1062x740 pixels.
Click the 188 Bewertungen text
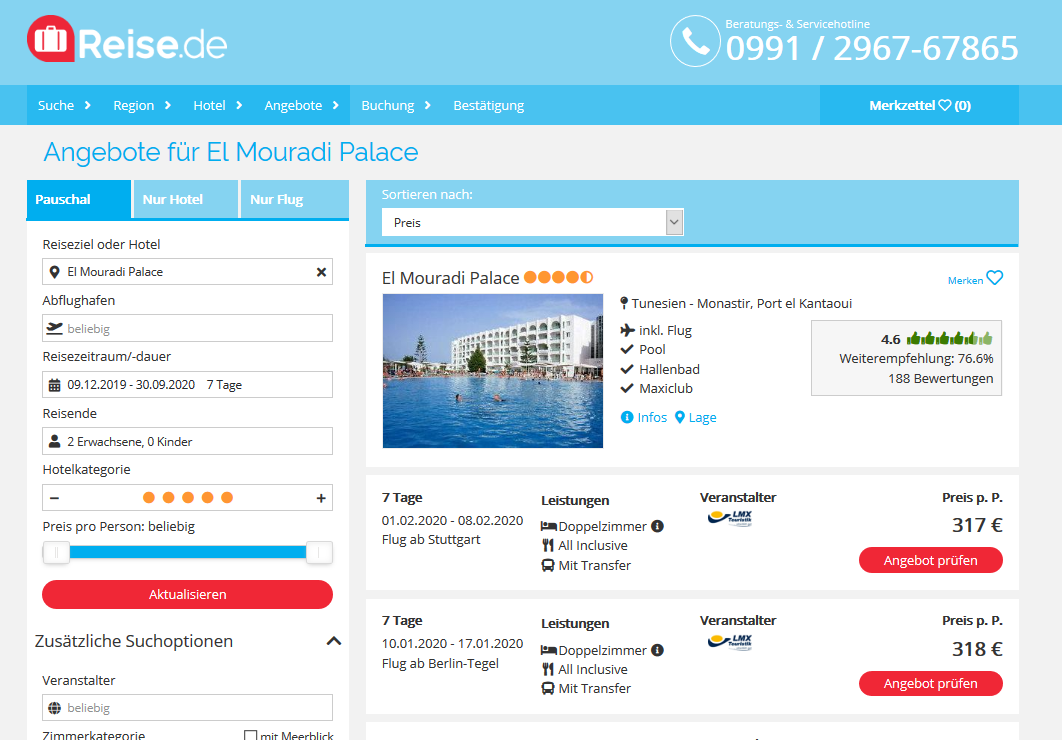pyautogui.click(x=941, y=378)
